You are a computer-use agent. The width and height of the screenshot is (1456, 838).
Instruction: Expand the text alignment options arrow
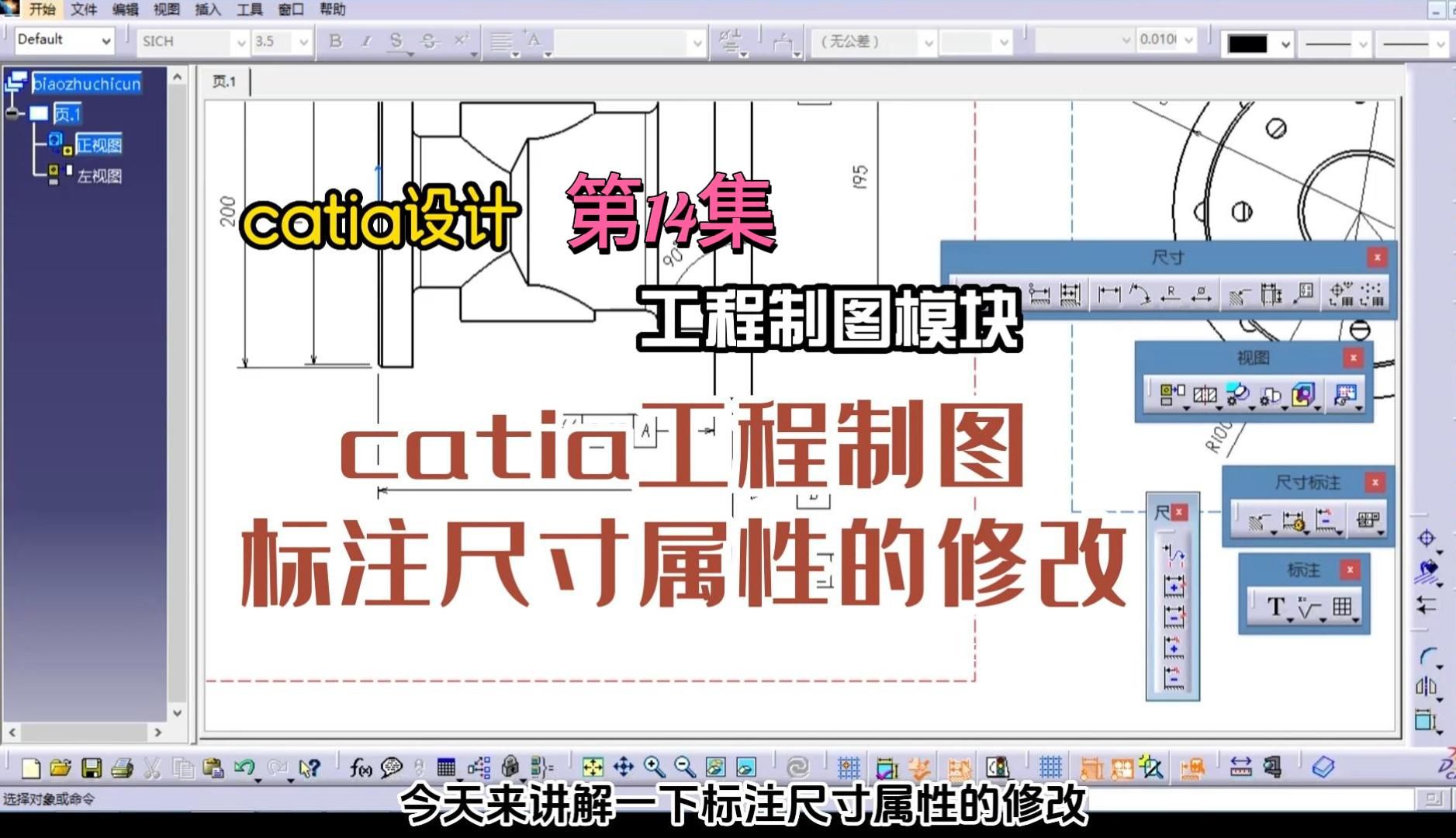click(515, 54)
